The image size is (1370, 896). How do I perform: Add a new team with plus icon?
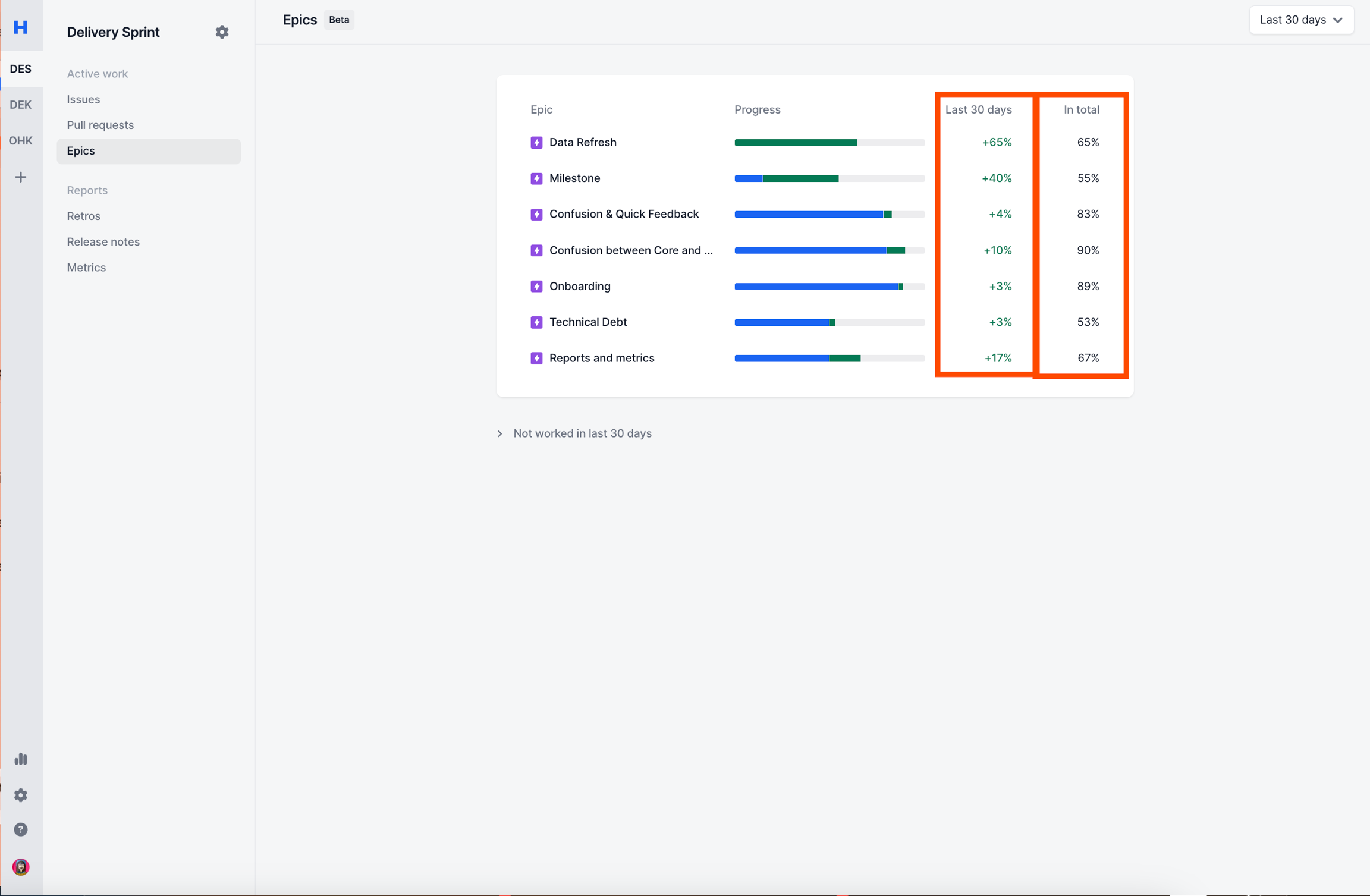click(21, 177)
